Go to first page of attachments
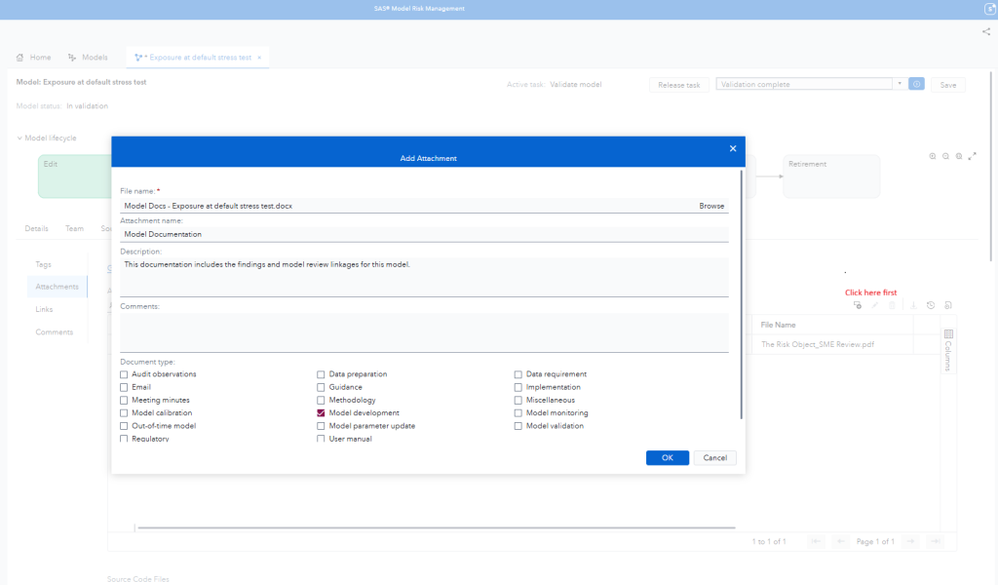This screenshot has height=585, width=998. (x=816, y=541)
